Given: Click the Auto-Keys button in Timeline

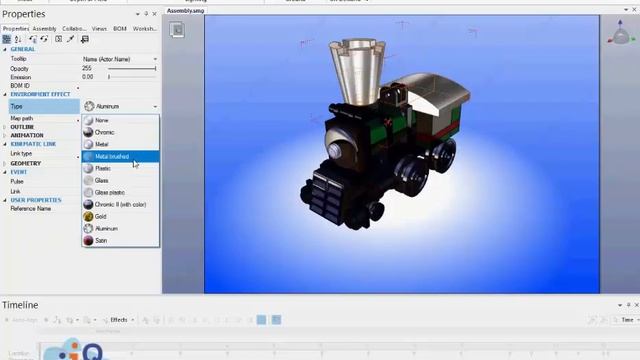Looking at the screenshot, I should pos(21,320).
